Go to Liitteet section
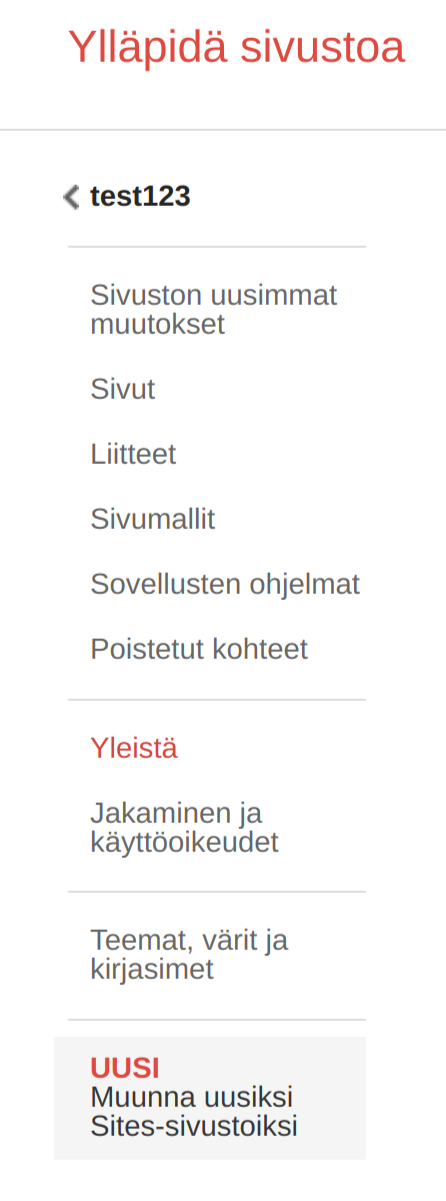 click(x=133, y=454)
